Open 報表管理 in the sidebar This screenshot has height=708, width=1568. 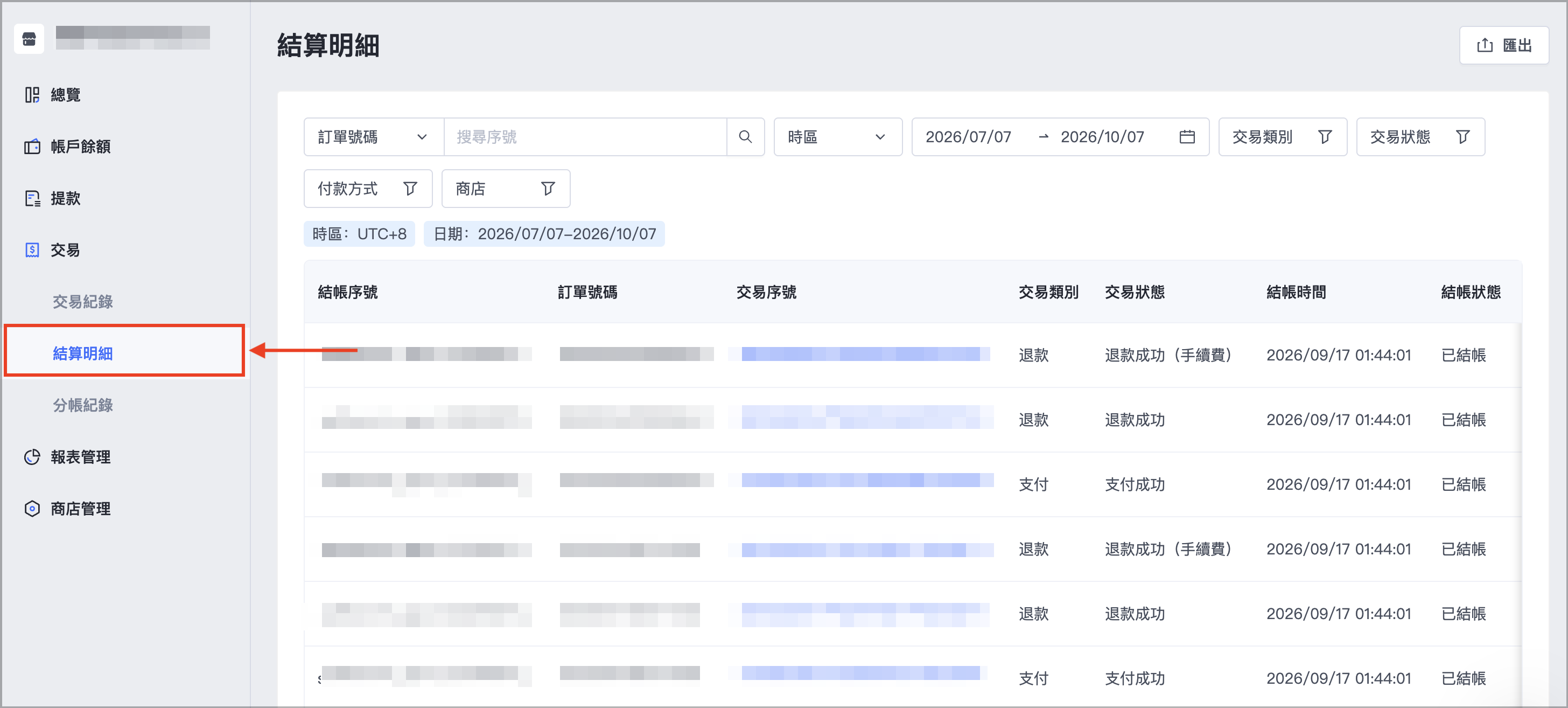125,457
